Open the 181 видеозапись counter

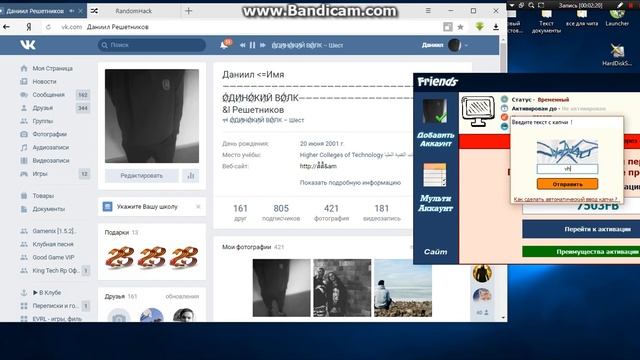382,213
